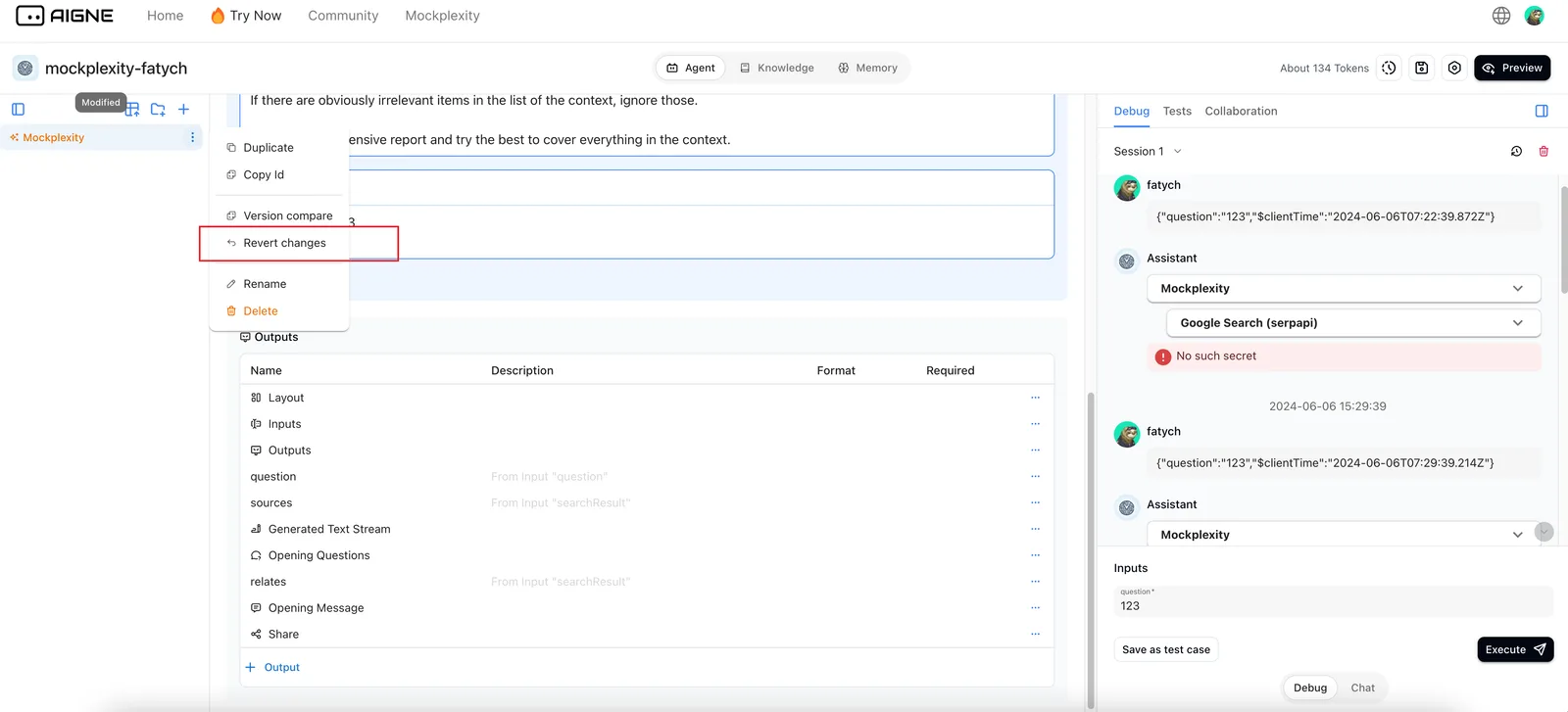The image size is (1568, 712).
Task: Open more options for Share row
Action: [1035, 635]
